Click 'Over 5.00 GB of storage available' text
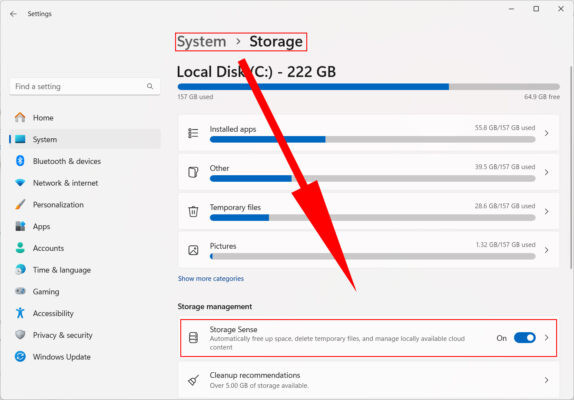This screenshot has height=400, width=574. (259, 385)
